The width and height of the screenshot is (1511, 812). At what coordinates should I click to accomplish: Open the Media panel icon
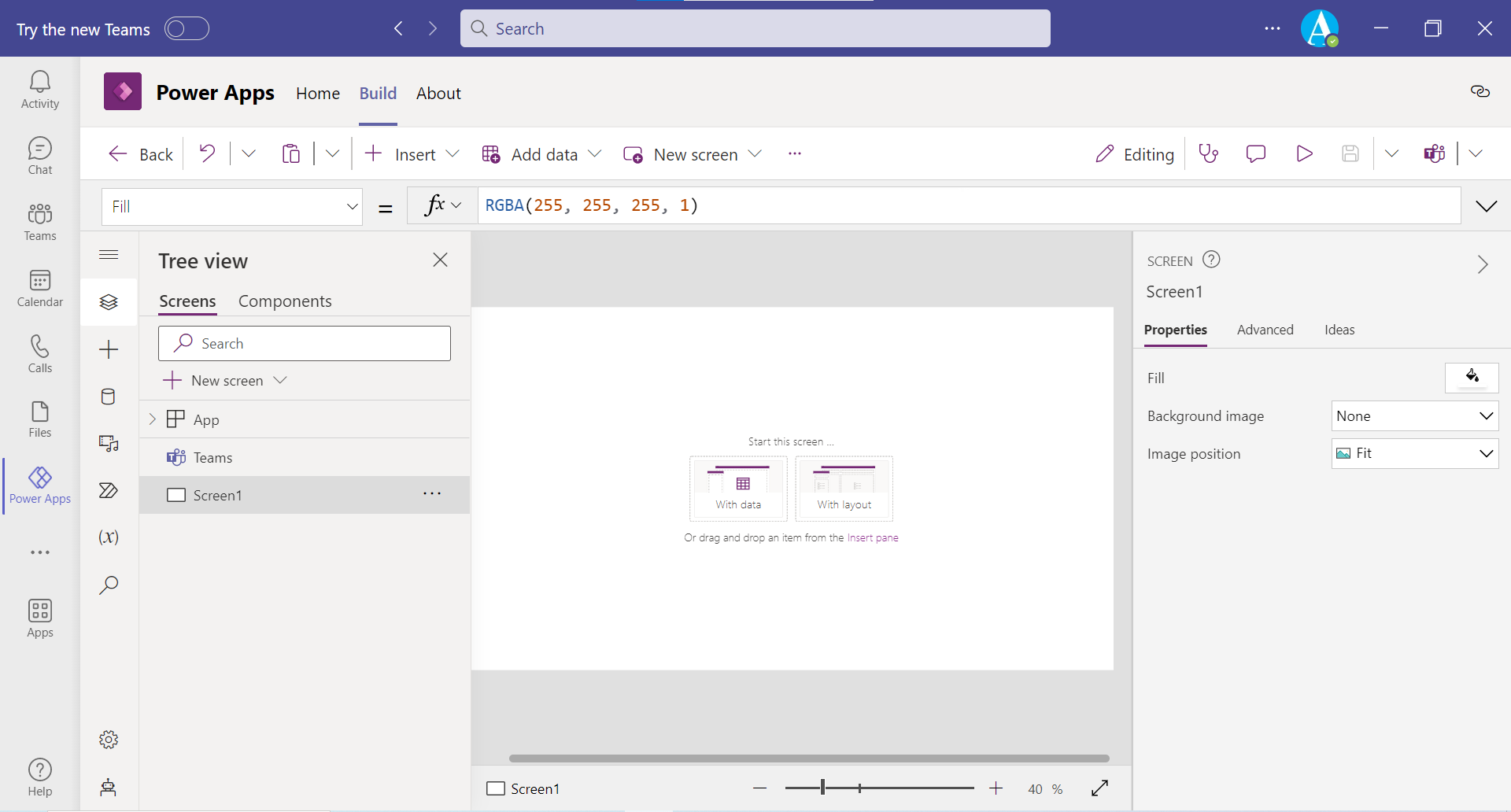pos(108,444)
